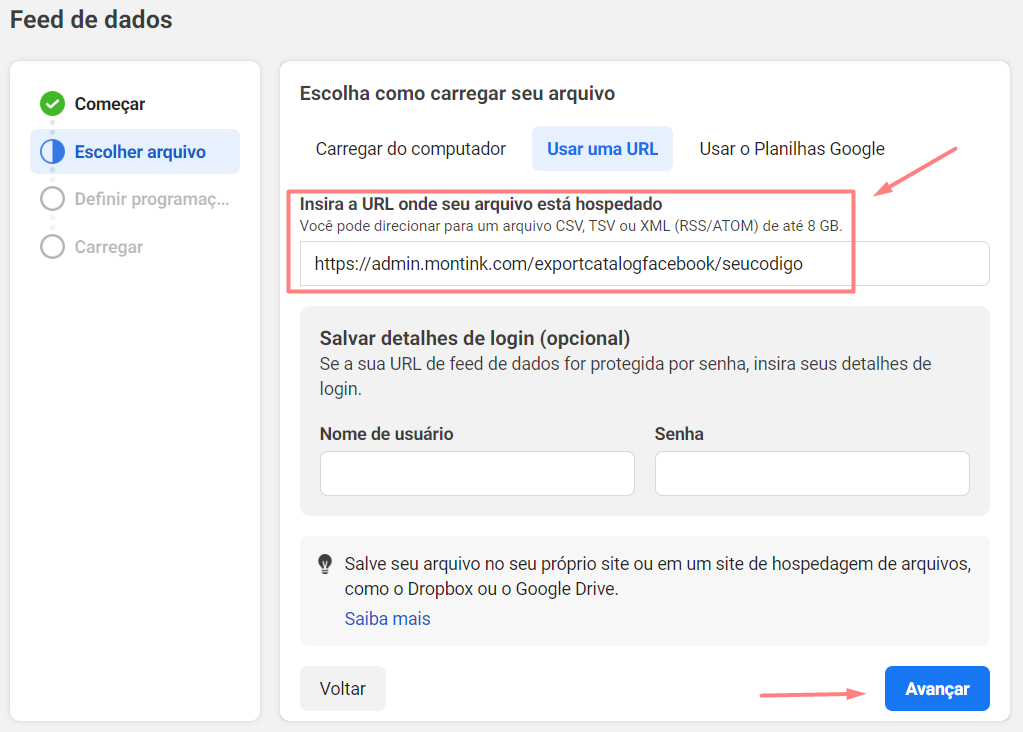Go to the Carregar step label
This screenshot has width=1023, height=732.
pos(108,247)
